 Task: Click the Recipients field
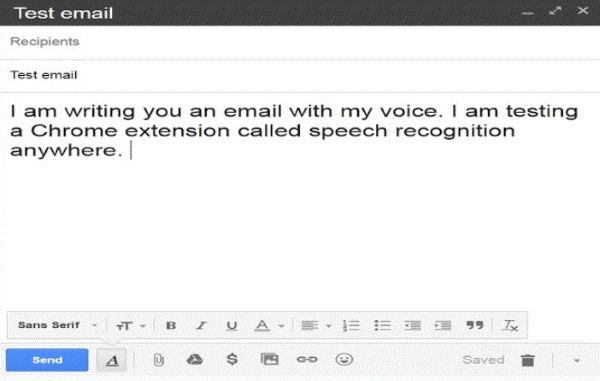click(x=300, y=41)
